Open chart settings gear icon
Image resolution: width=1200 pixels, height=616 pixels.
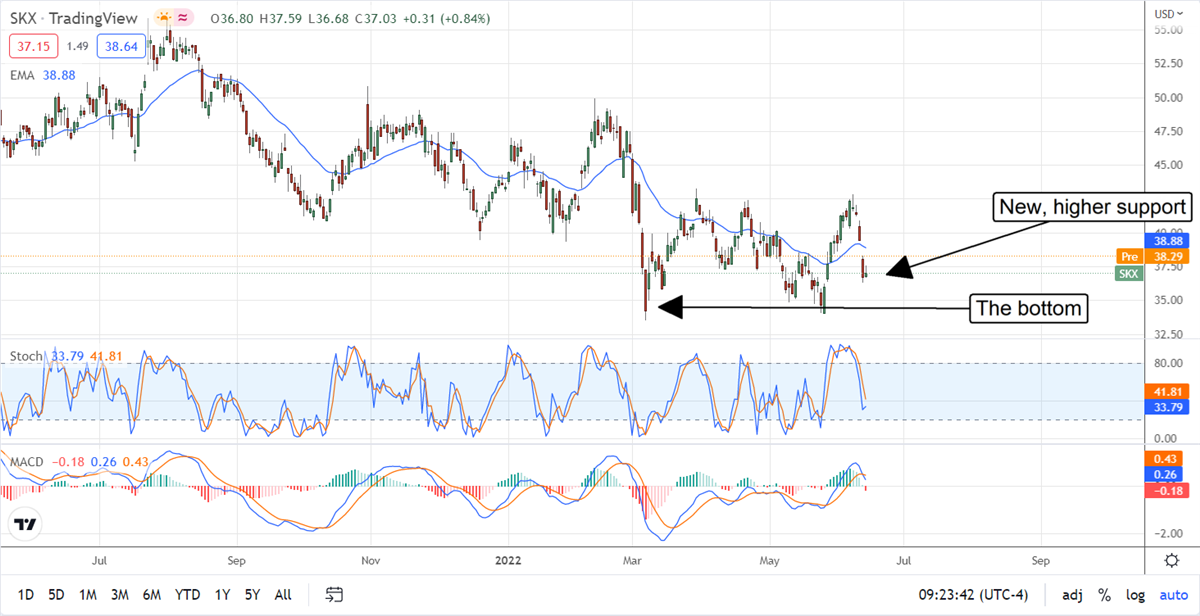pyautogui.click(x=1171, y=560)
